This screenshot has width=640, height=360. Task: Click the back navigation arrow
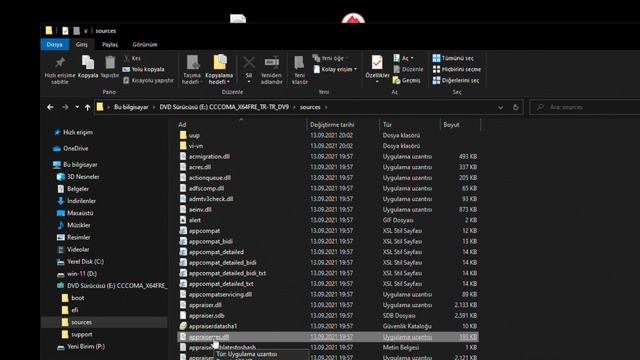50,107
